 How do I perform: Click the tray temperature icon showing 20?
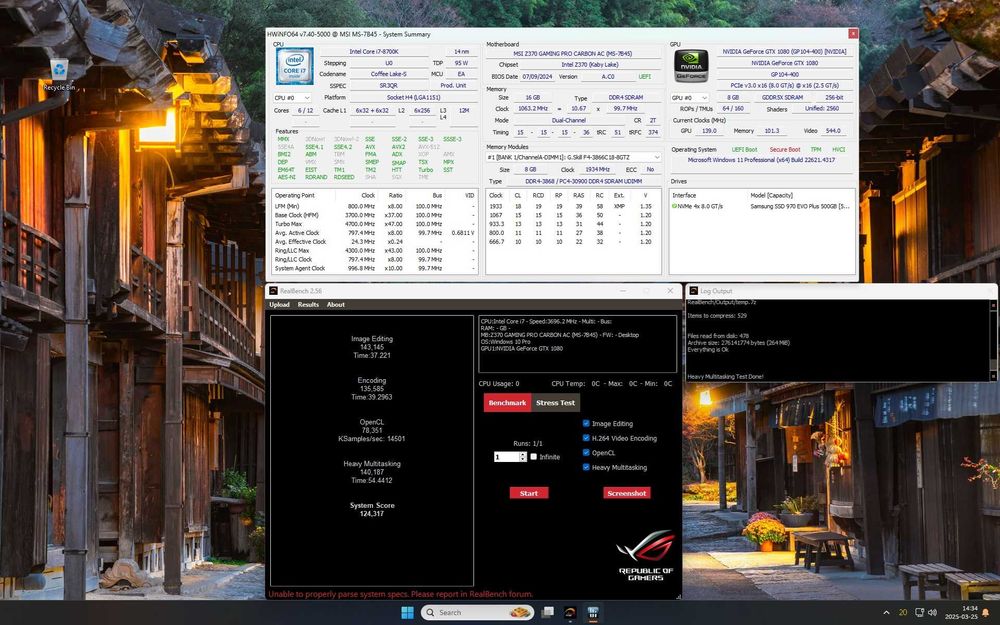(902, 612)
